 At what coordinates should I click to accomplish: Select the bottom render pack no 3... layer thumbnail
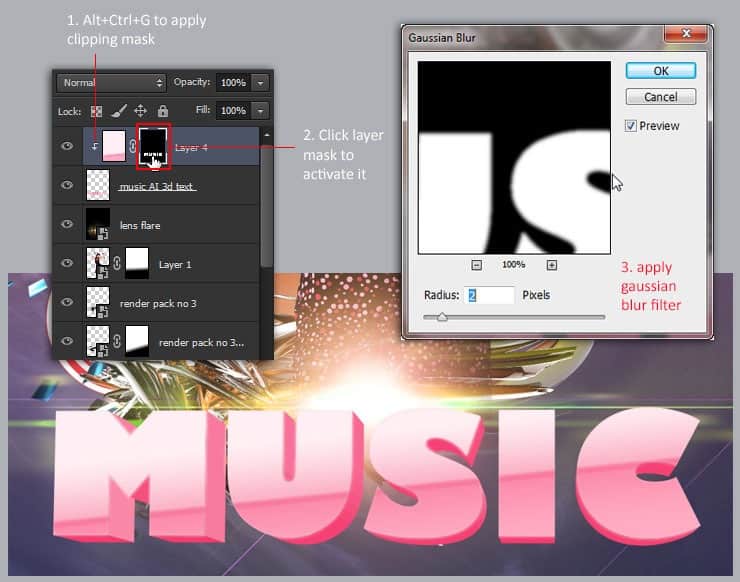98,341
